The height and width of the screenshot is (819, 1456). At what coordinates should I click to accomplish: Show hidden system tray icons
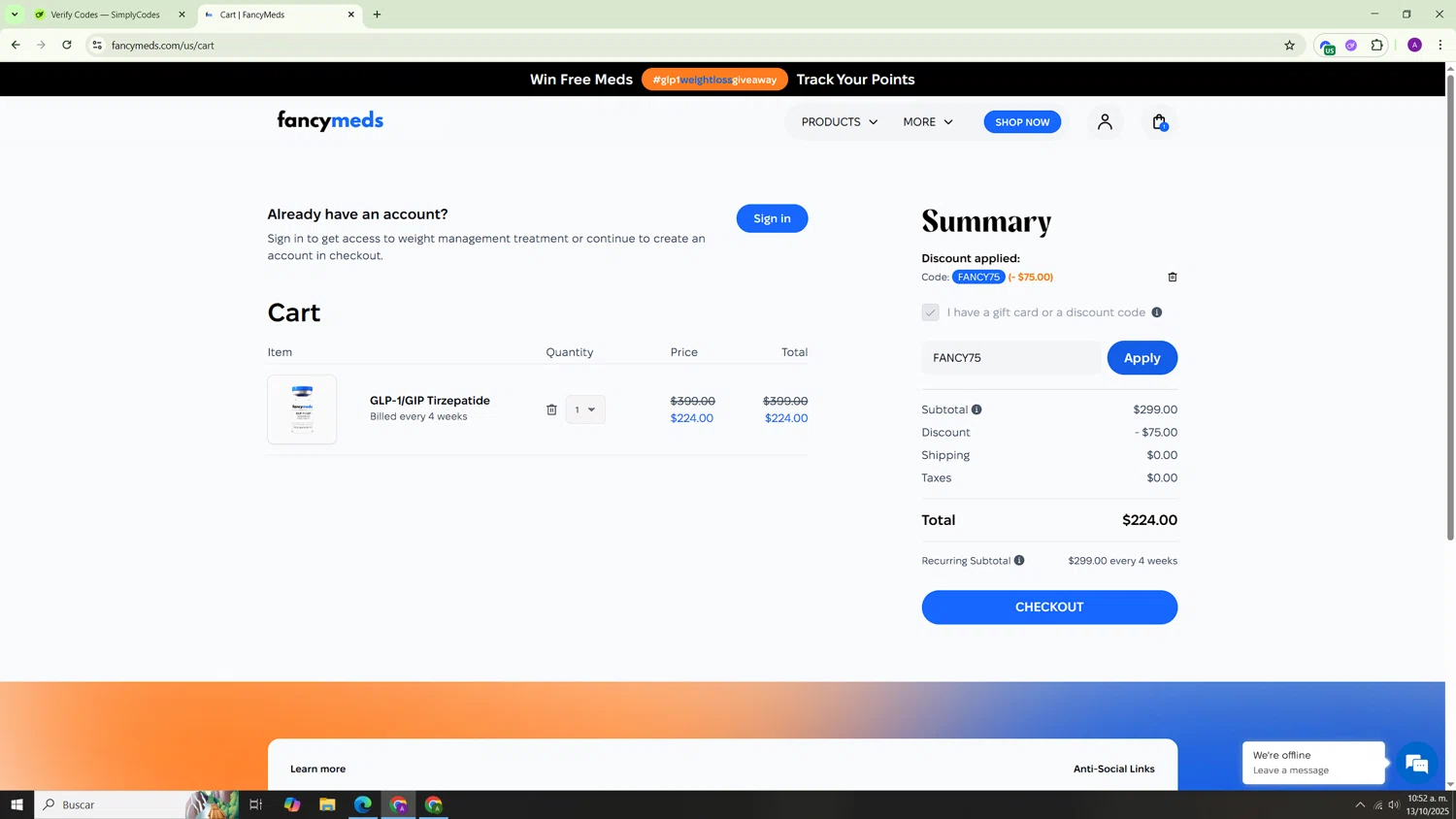pyautogui.click(x=1360, y=804)
